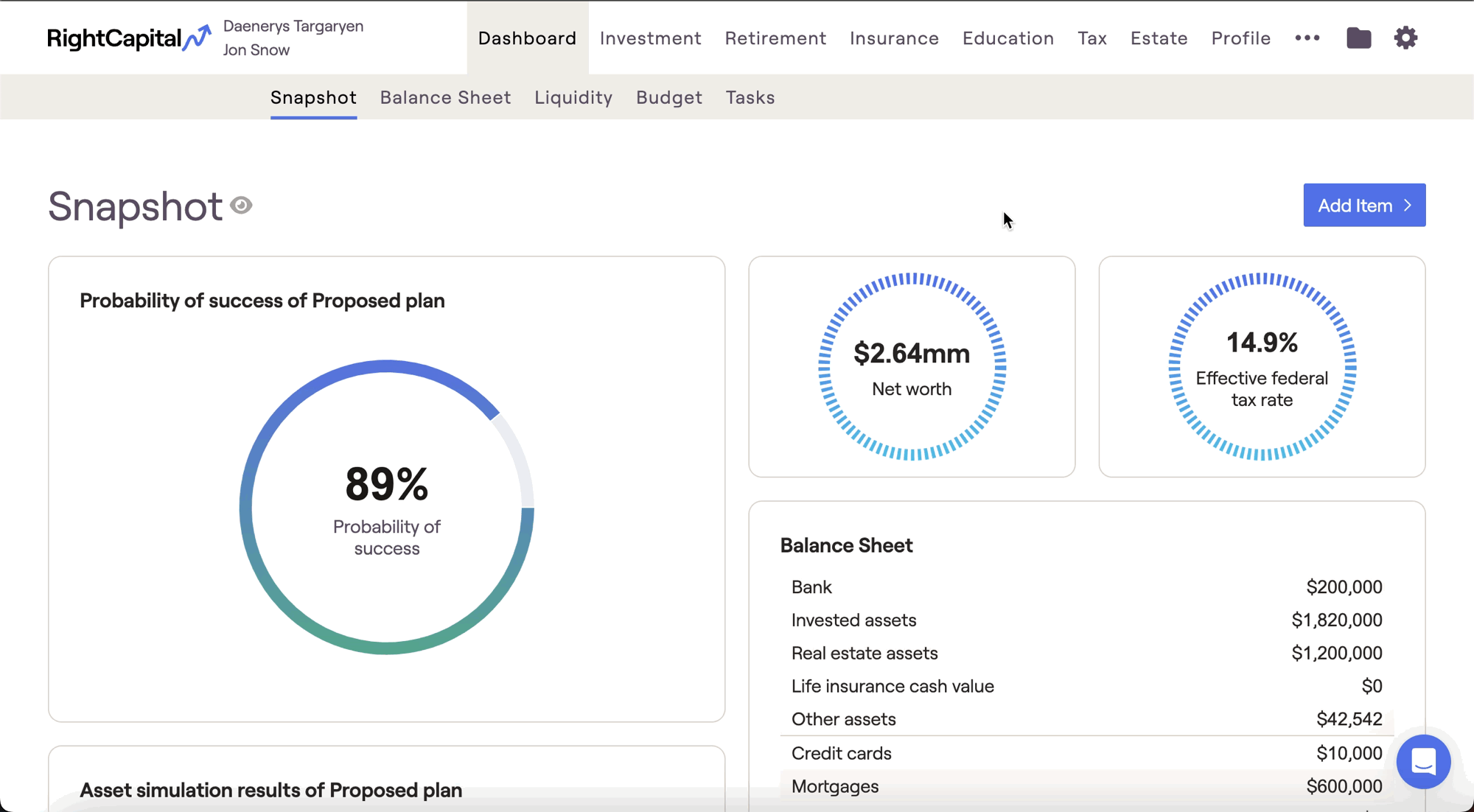Select the Invested assets row label
The width and height of the screenshot is (1474, 812).
point(853,620)
